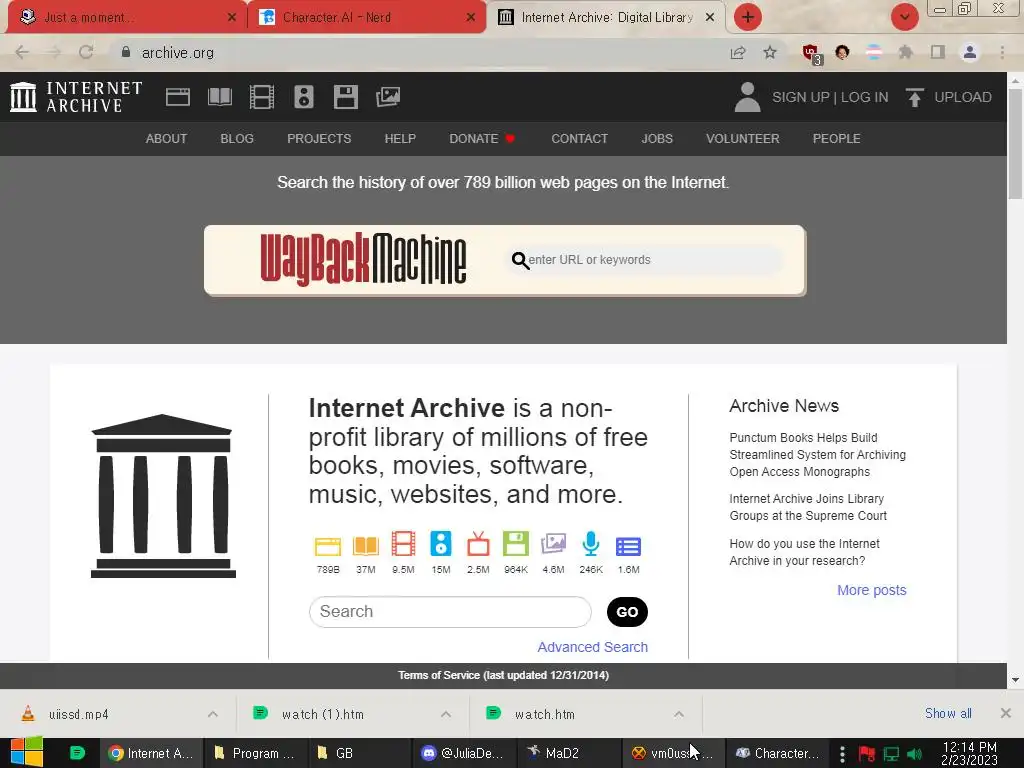
Task: Open the Discord @JuliaDe taskbar item
Action: coord(463,753)
